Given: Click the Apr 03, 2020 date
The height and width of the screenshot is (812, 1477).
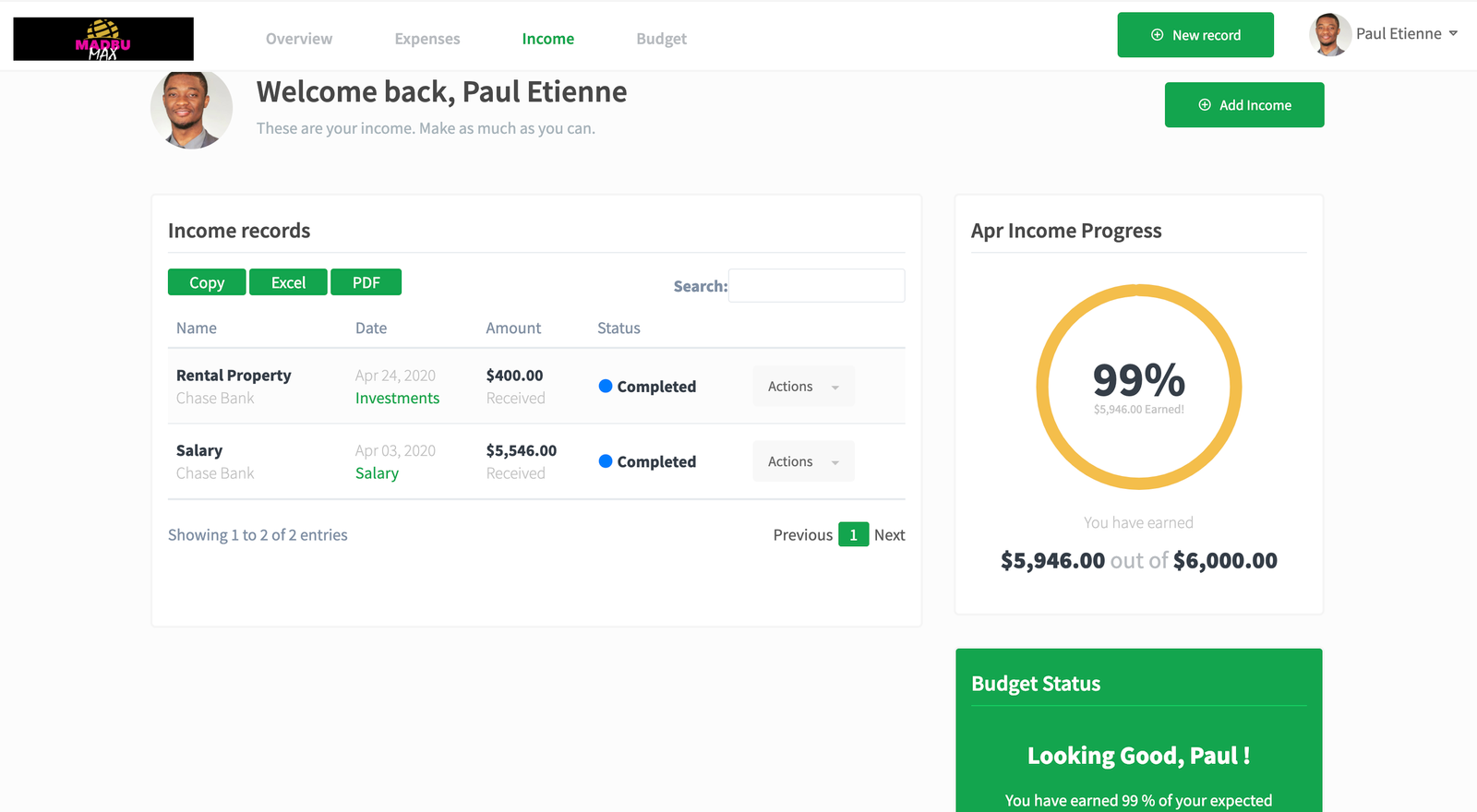Looking at the screenshot, I should coord(395,450).
